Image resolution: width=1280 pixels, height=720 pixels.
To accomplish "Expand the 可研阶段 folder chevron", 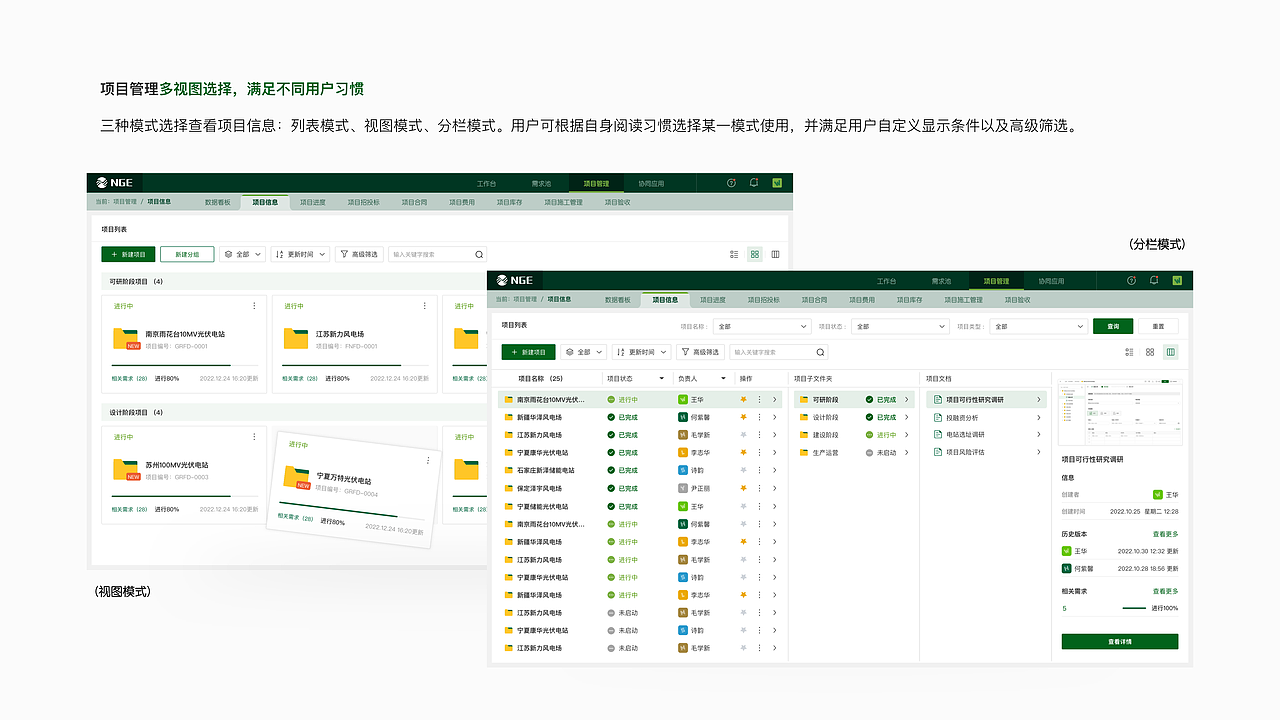I will [x=907, y=398].
